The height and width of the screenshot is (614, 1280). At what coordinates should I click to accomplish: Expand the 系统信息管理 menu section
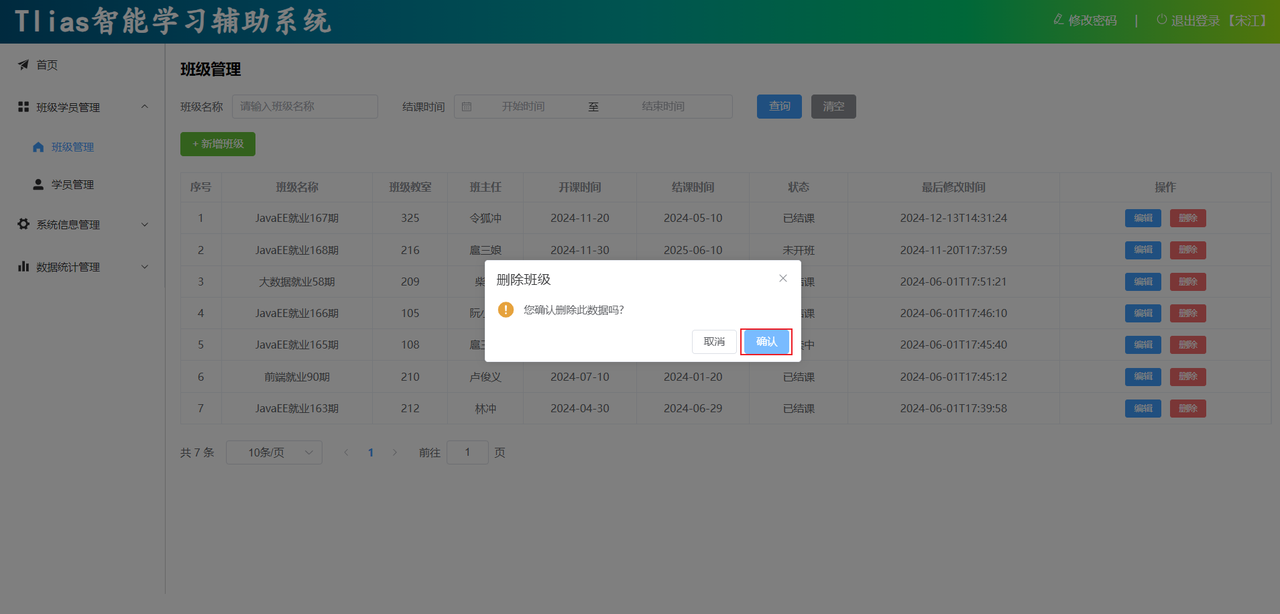(x=144, y=225)
